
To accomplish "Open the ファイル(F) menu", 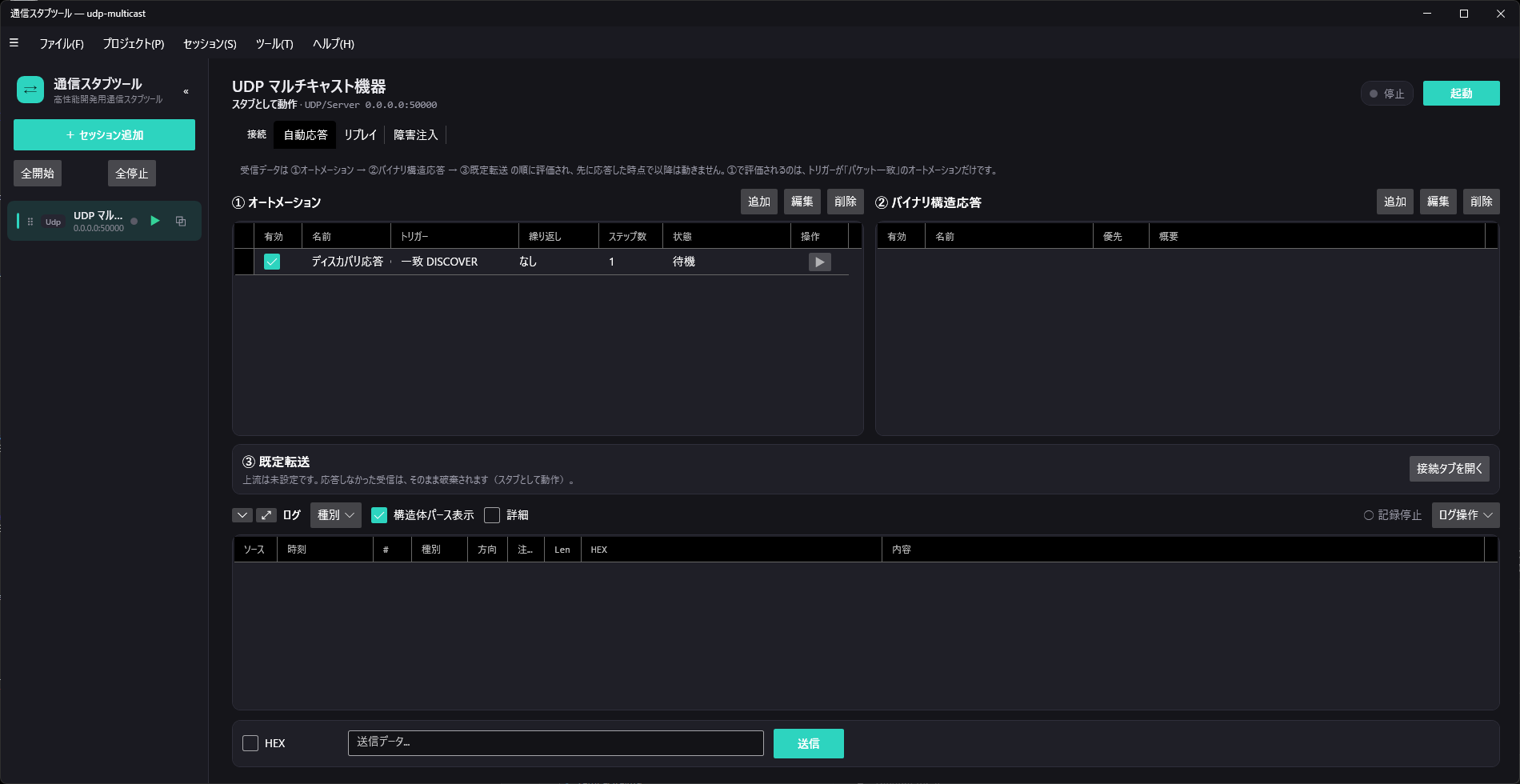I will point(62,43).
